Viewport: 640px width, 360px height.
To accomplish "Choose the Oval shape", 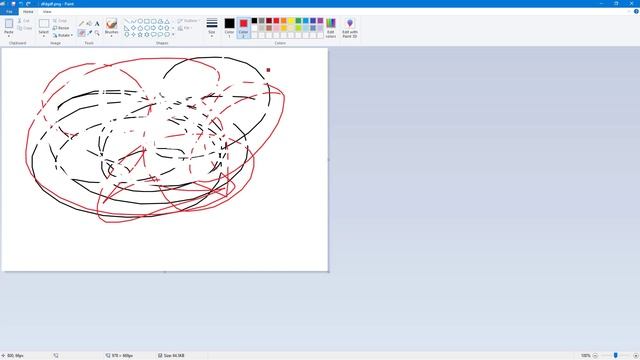I will click(140, 21).
